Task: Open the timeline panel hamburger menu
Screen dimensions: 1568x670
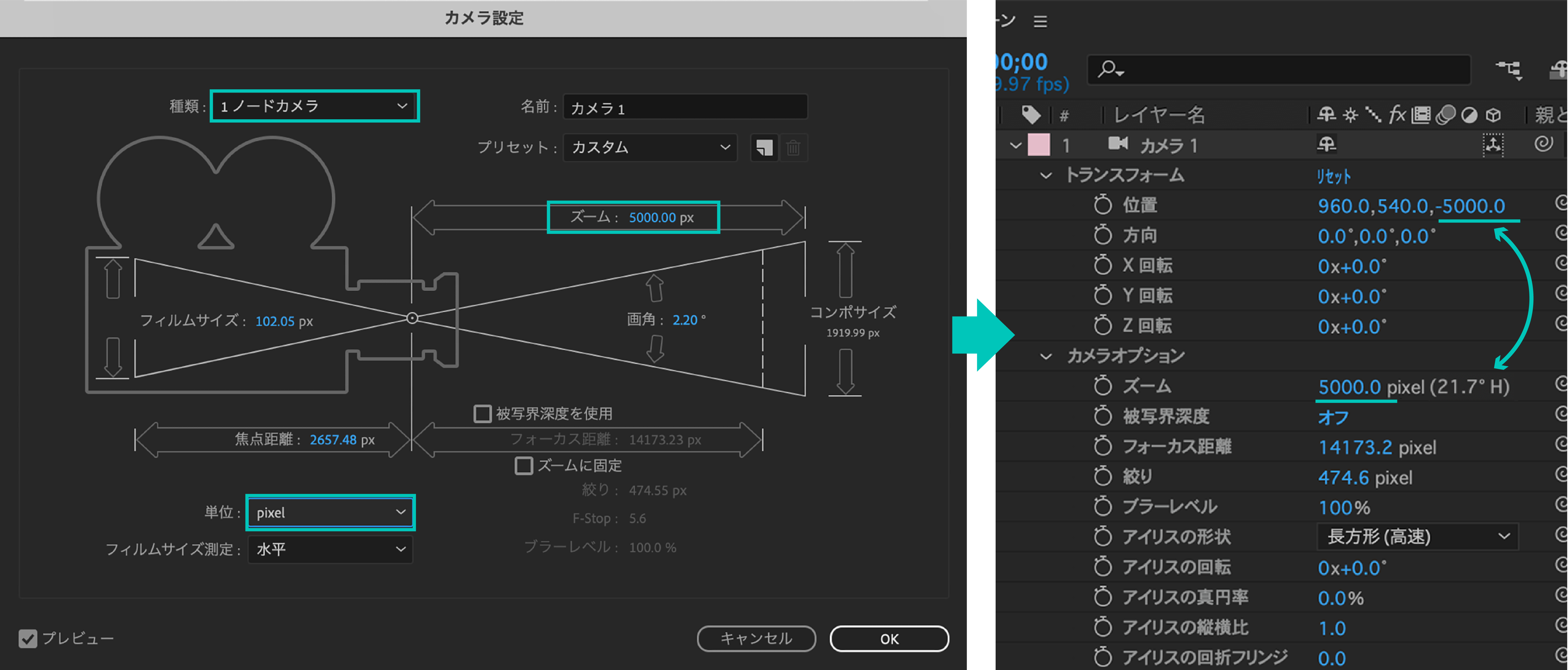Action: (1040, 22)
